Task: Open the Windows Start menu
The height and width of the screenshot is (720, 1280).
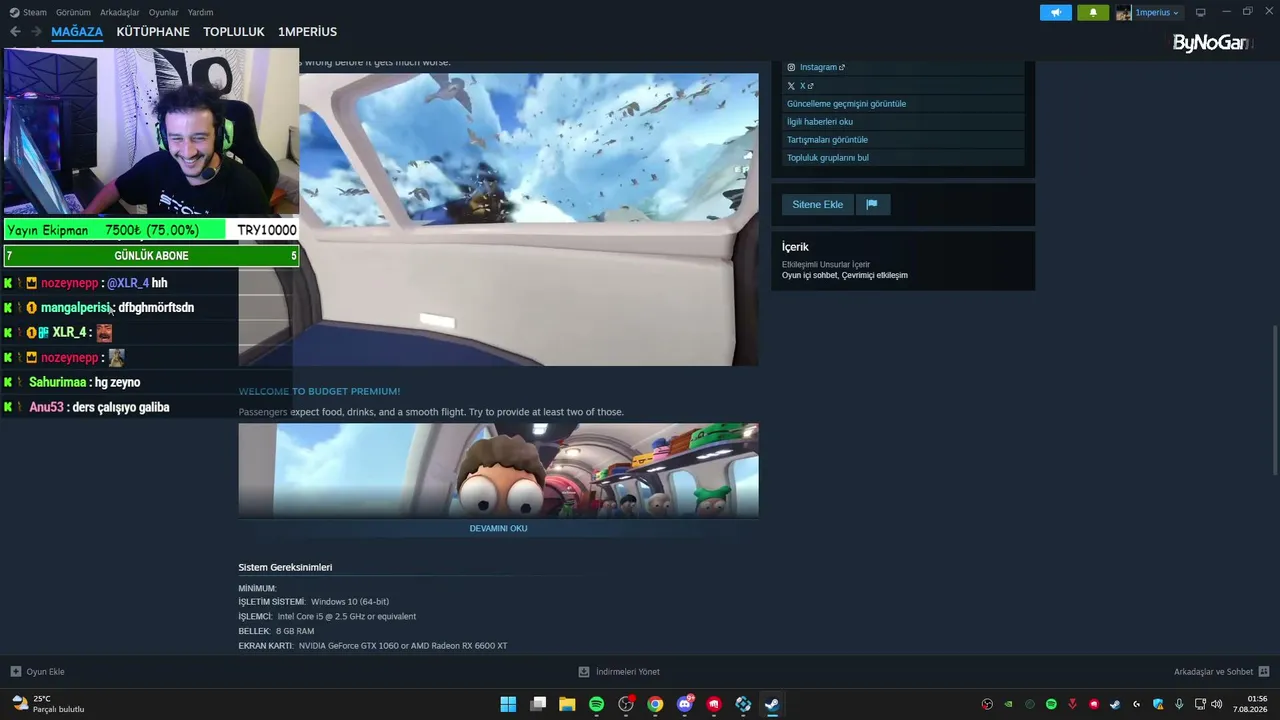Action: coord(508,704)
